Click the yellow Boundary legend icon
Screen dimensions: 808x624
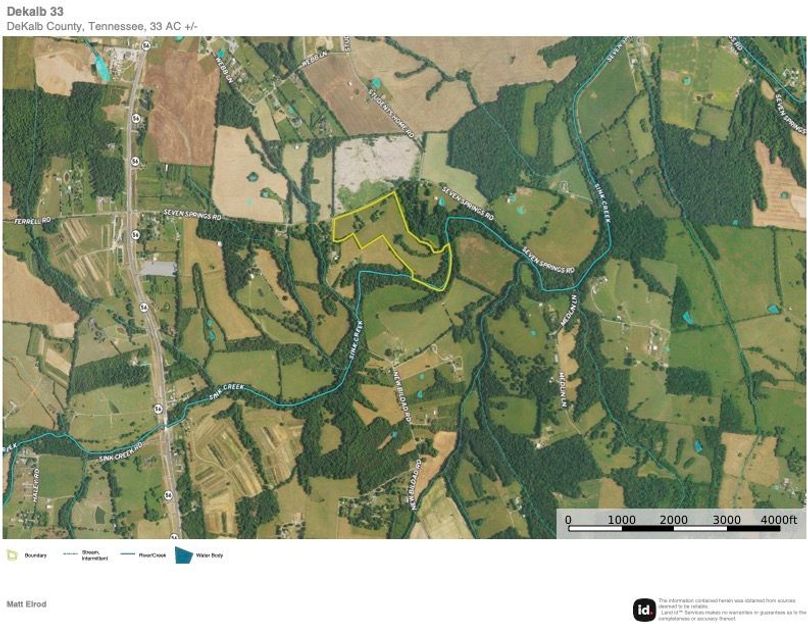pos(11,555)
